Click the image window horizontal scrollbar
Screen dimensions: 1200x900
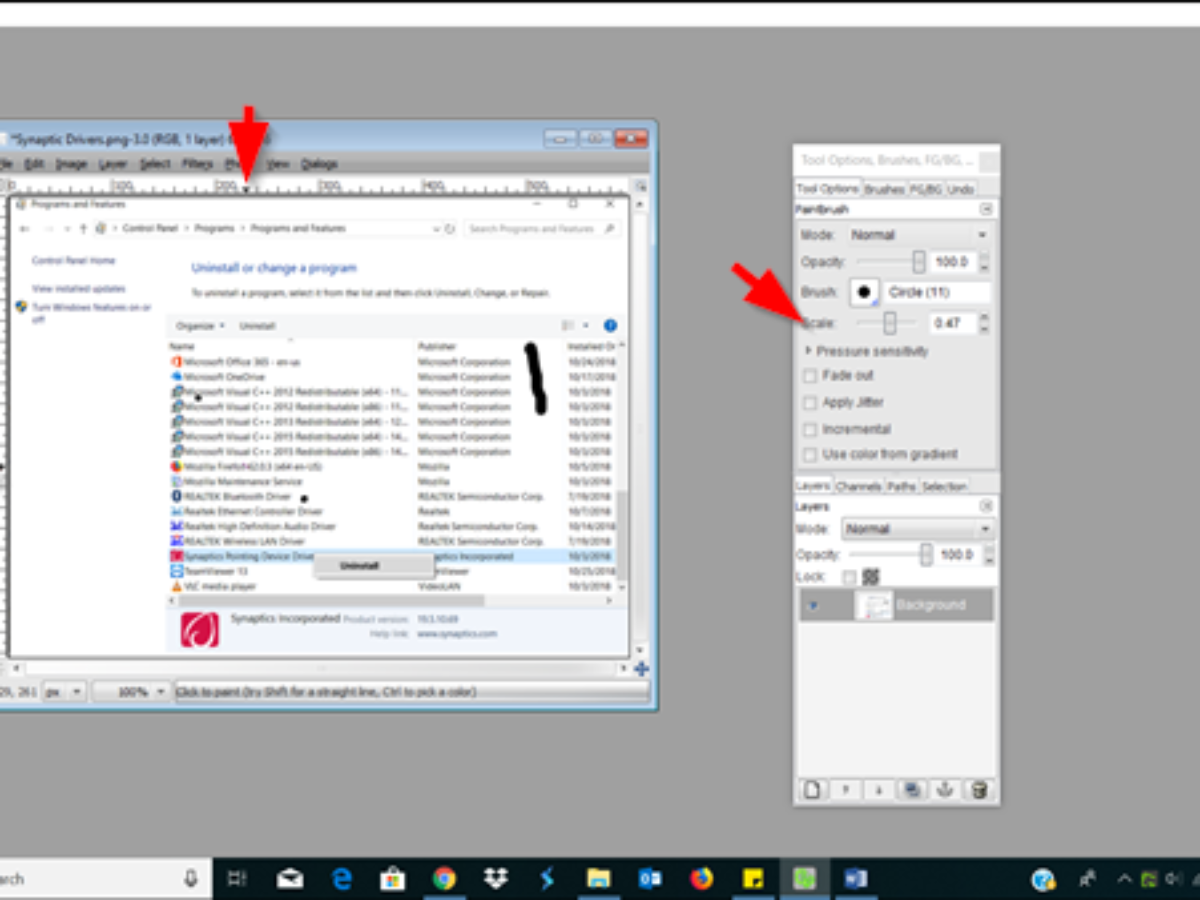(320, 668)
